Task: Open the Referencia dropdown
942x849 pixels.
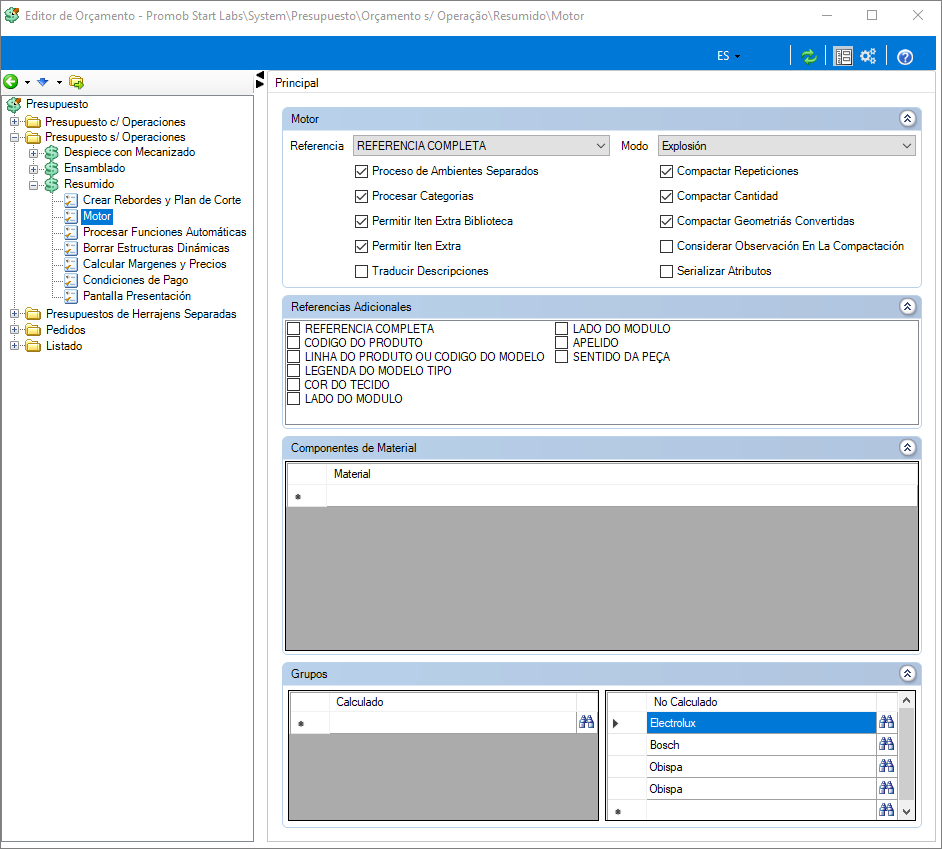Action: tap(481, 146)
